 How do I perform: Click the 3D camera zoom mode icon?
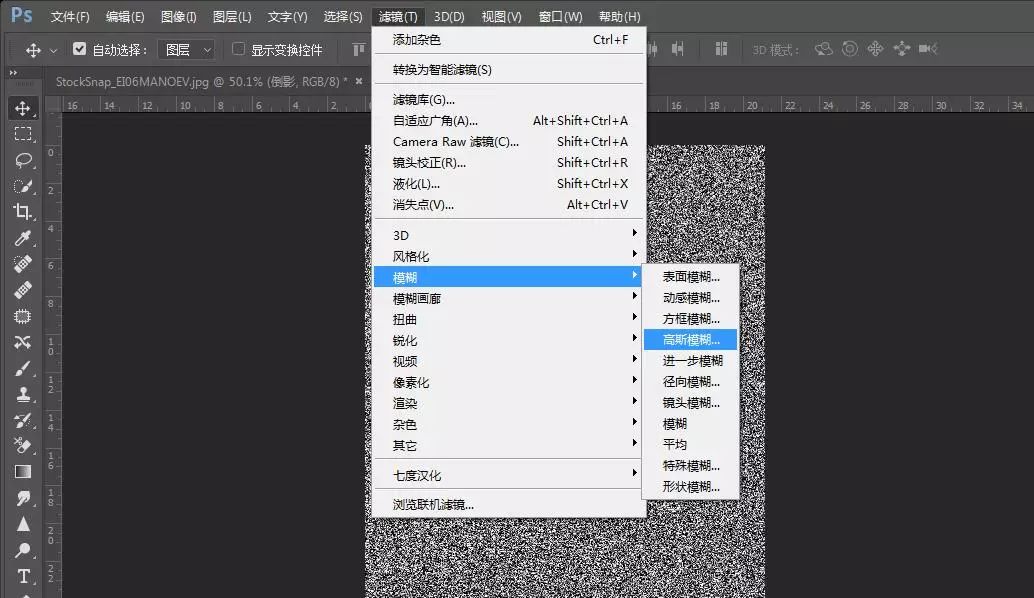928,49
